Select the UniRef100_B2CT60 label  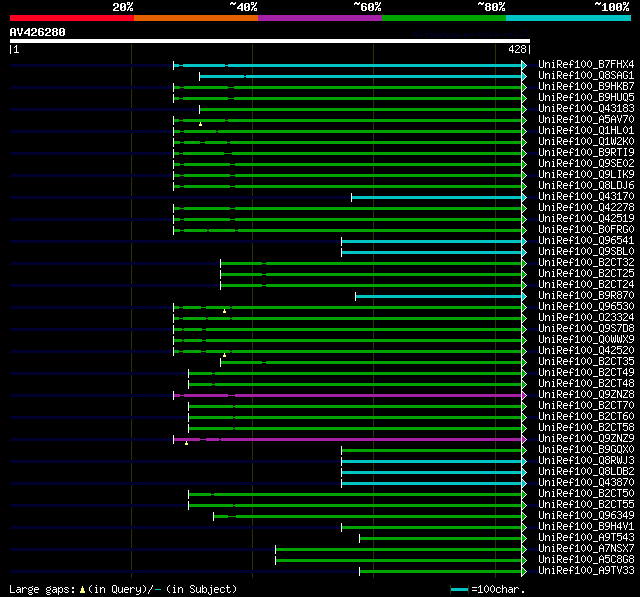(586, 417)
